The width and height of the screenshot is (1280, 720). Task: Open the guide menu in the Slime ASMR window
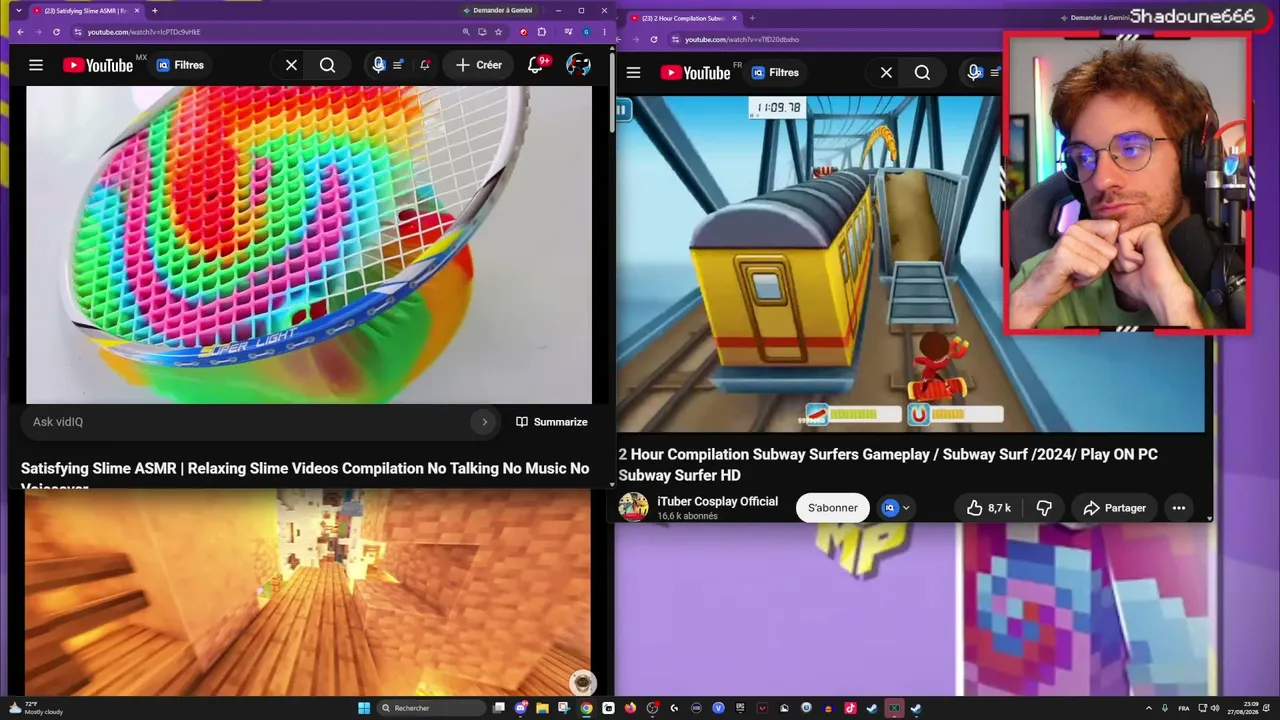[x=36, y=65]
